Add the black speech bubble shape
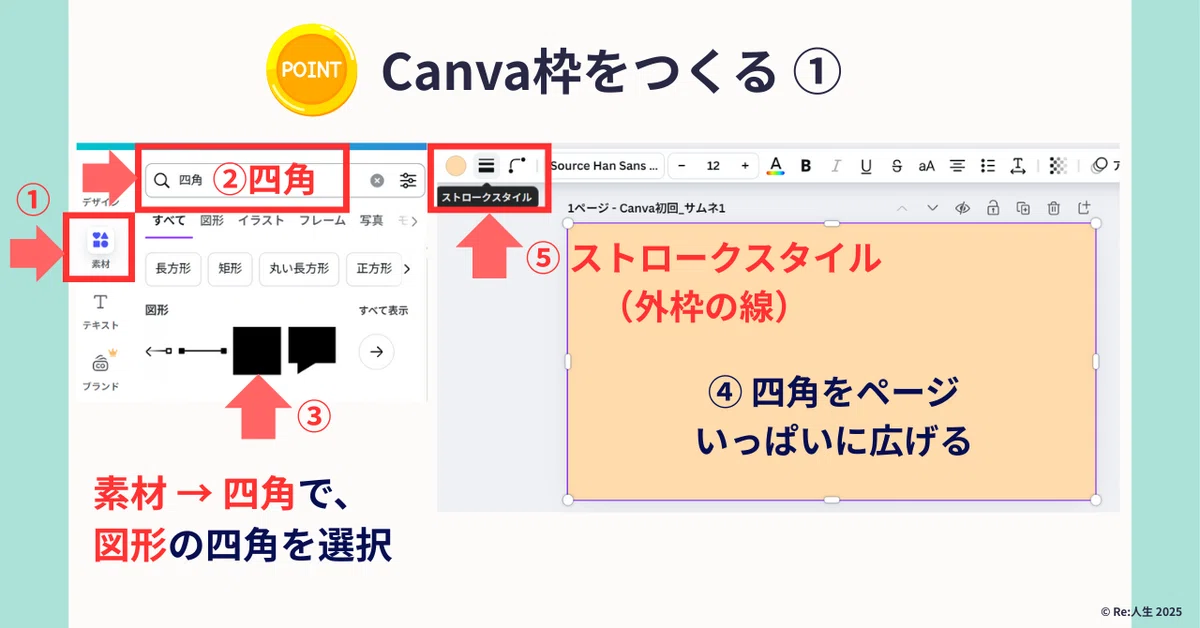This screenshot has height=628, width=1200. [312, 348]
